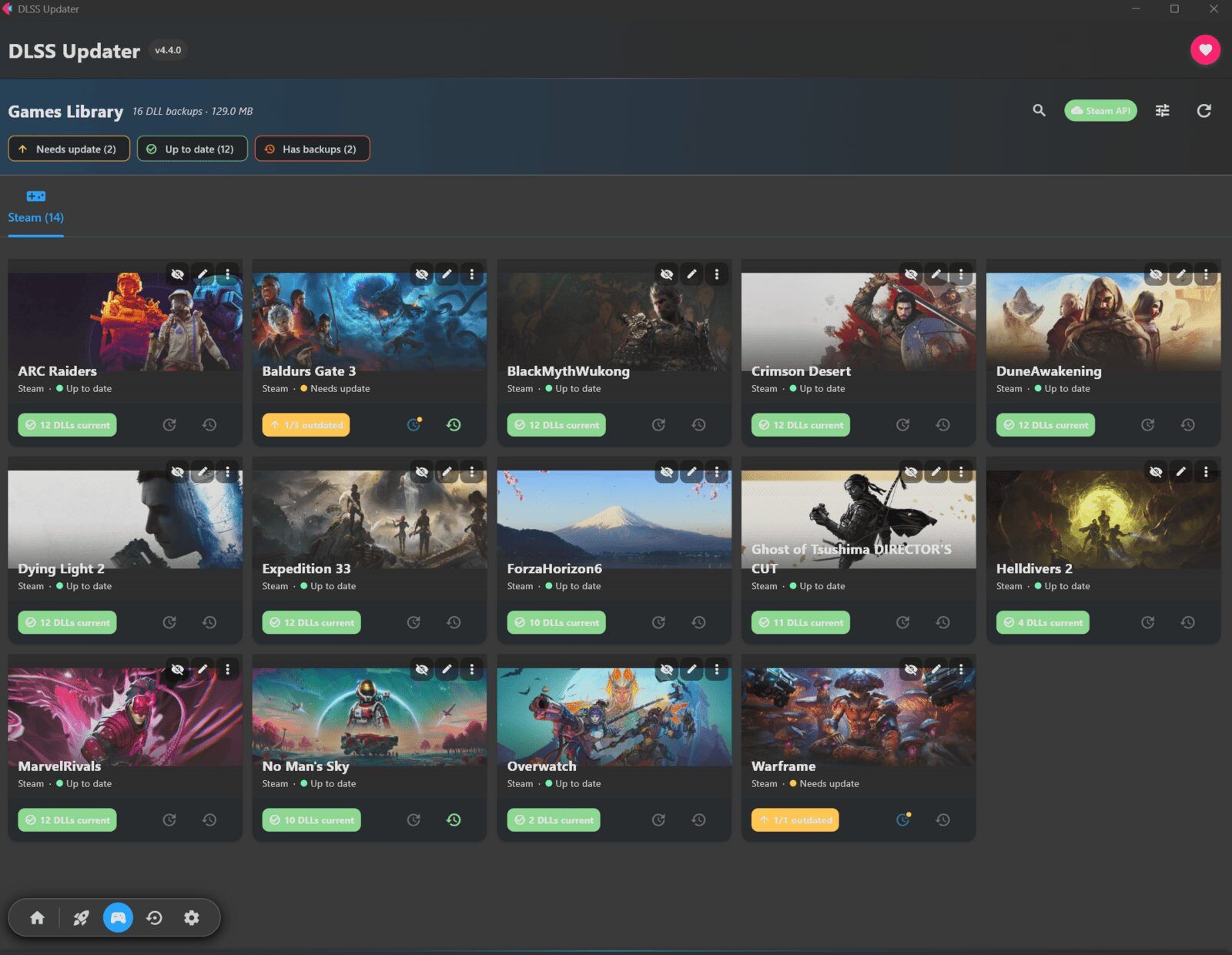The width and height of the screenshot is (1232, 955).
Task: Edit the ARC Raiders card with pencil icon
Action: [203, 273]
